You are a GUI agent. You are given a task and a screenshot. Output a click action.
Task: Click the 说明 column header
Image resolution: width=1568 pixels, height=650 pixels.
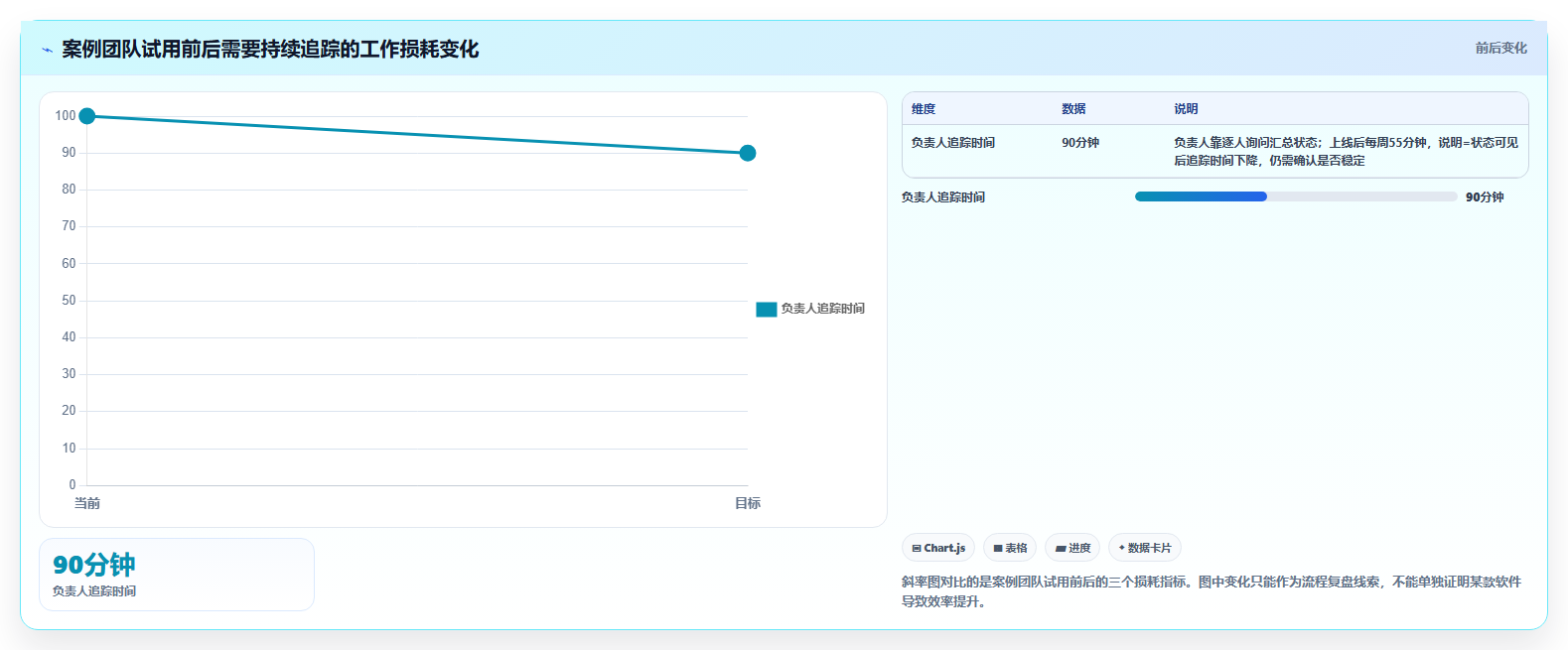point(1186,109)
